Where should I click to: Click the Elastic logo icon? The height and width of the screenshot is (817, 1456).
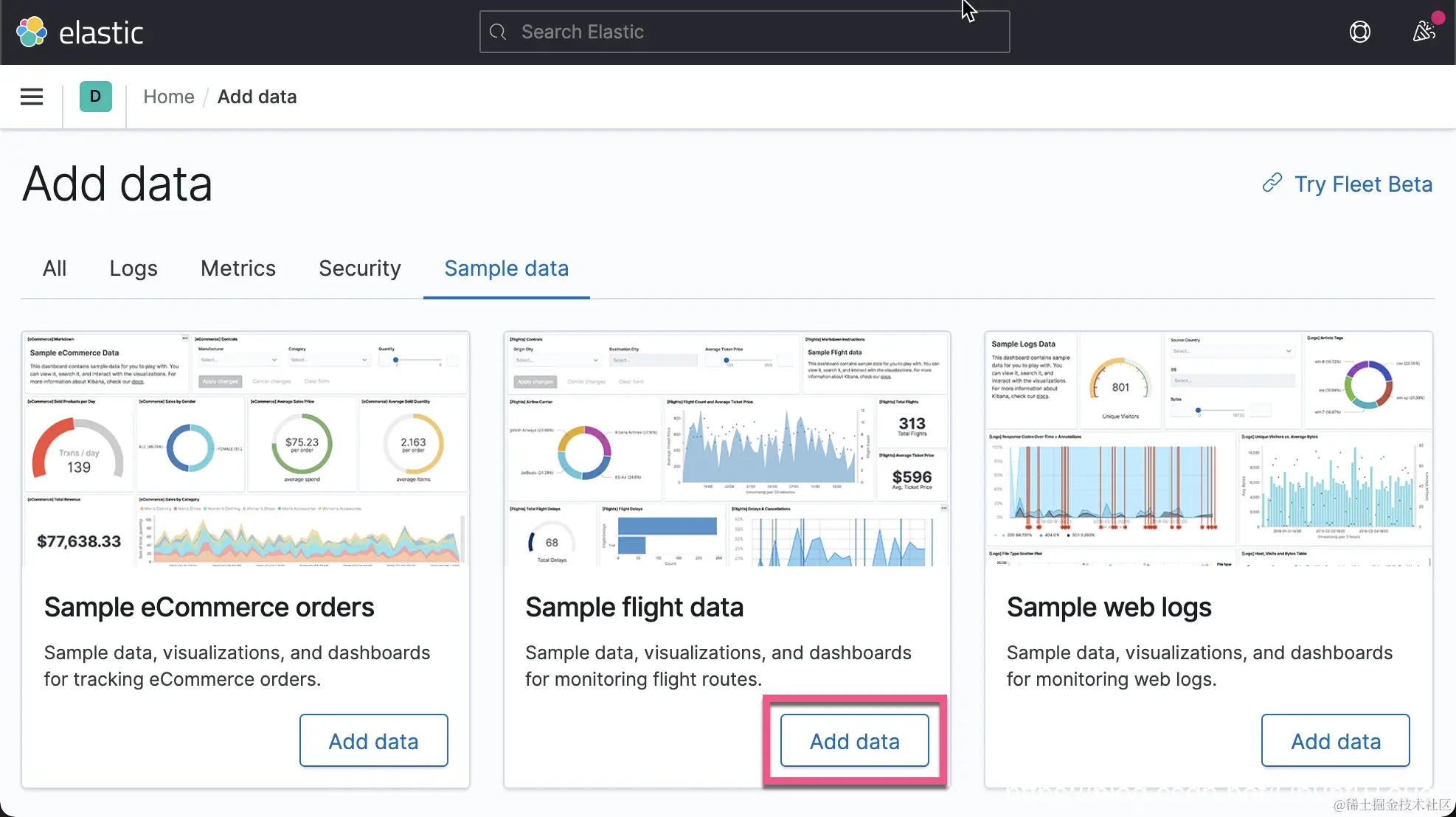pyautogui.click(x=32, y=32)
